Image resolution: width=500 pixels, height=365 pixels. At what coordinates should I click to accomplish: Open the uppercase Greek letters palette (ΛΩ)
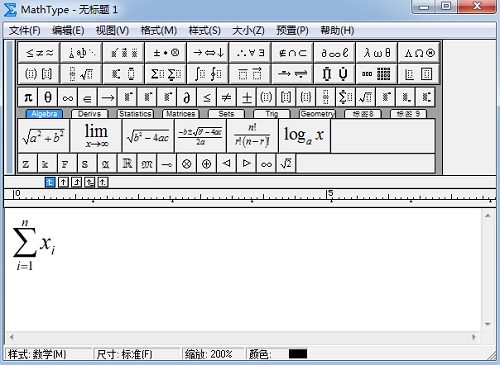pos(419,53)
